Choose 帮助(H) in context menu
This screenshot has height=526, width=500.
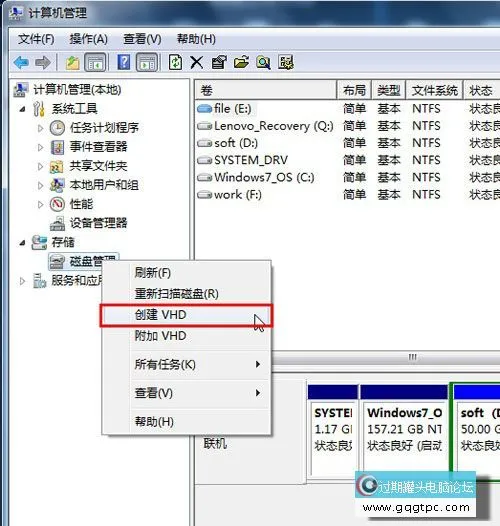(x=186, y=422)
